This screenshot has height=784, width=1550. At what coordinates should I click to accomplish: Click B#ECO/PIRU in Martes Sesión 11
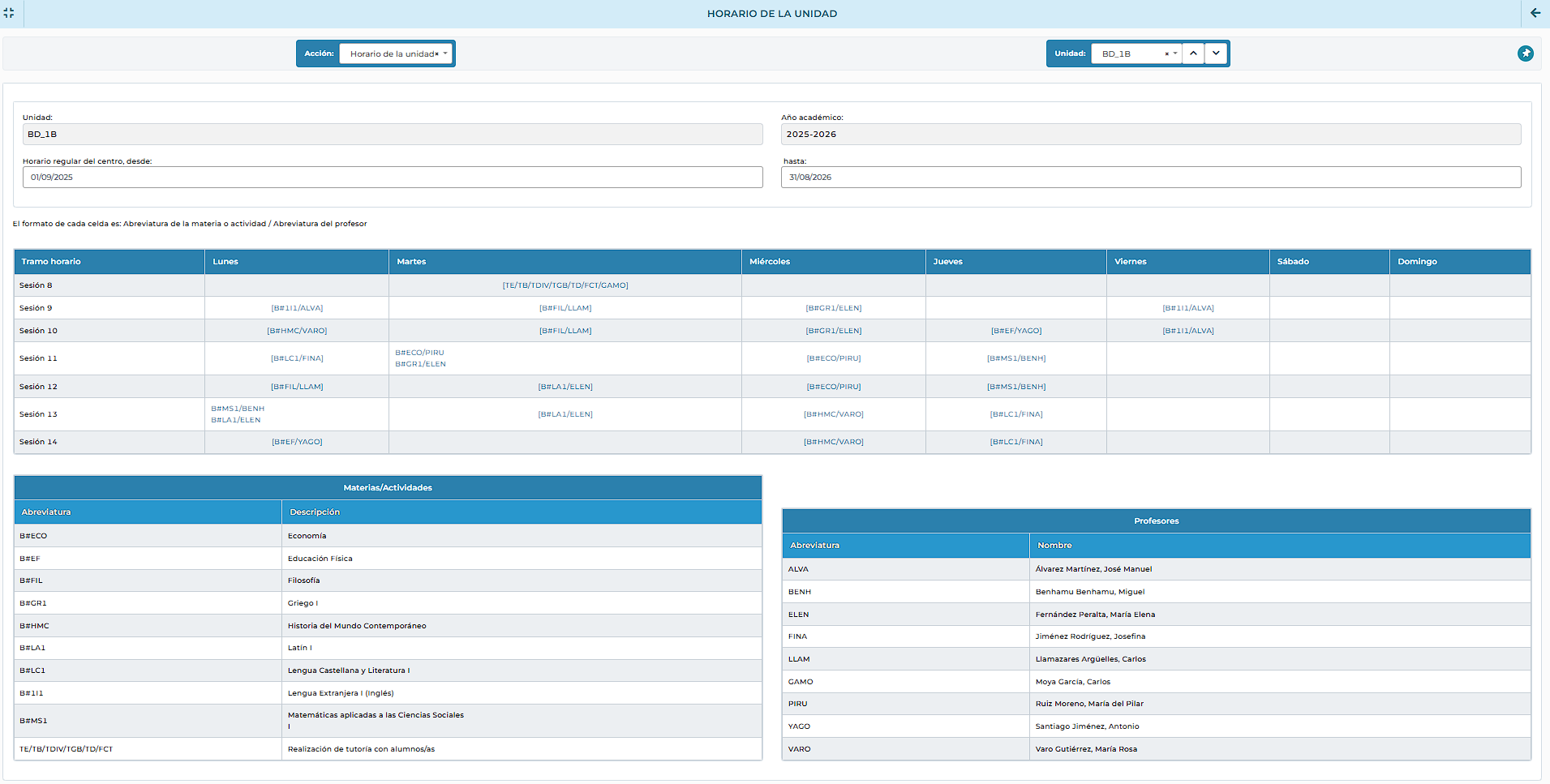[x=419, y=353]
